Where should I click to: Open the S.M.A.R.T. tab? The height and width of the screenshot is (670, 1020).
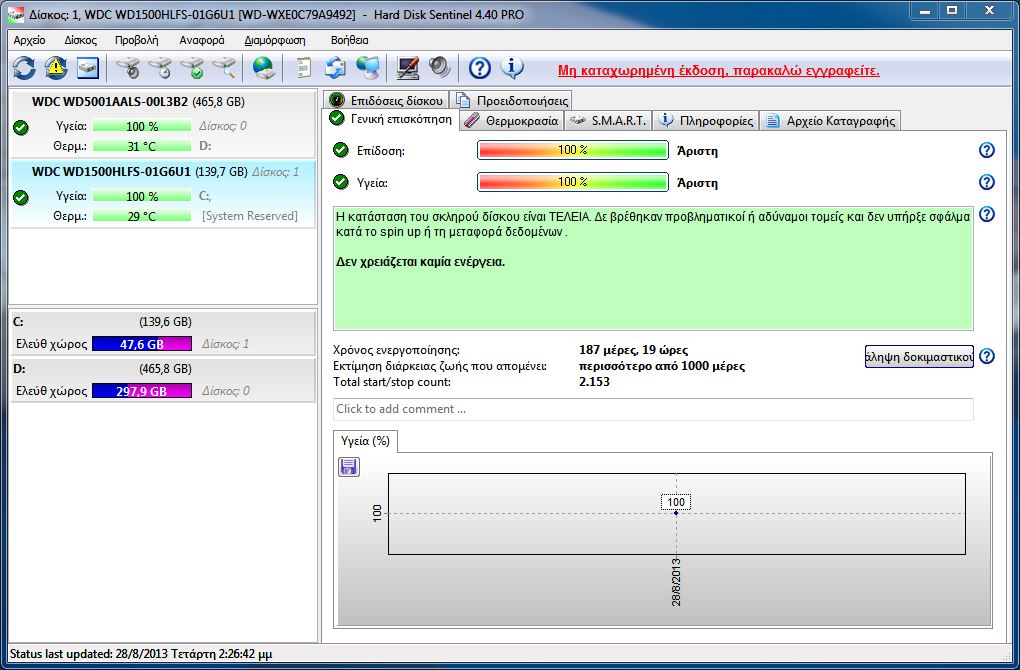[608, 120]
